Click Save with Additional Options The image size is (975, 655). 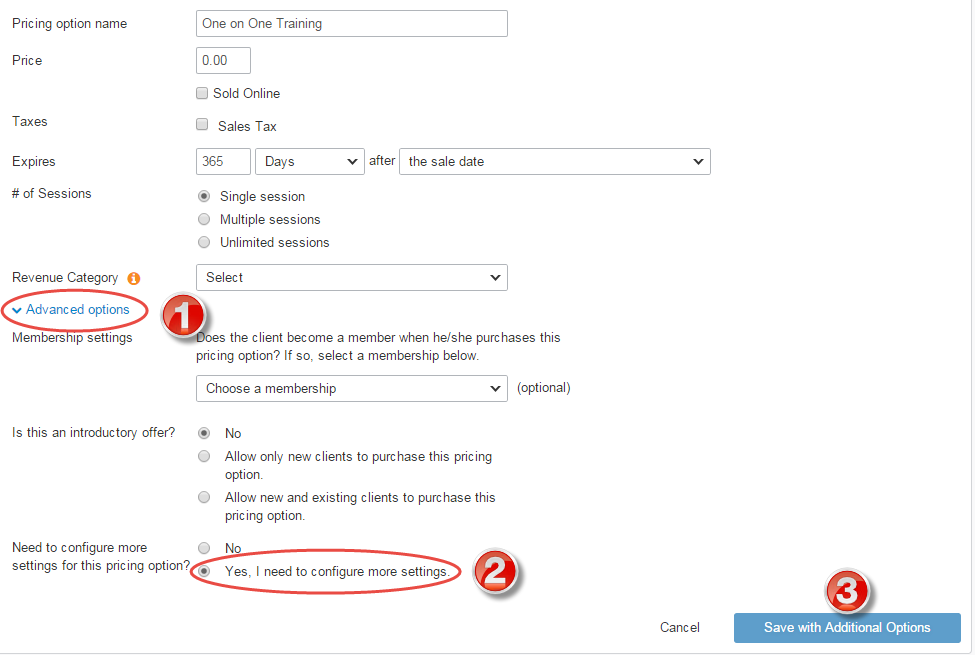pos(847,628)
